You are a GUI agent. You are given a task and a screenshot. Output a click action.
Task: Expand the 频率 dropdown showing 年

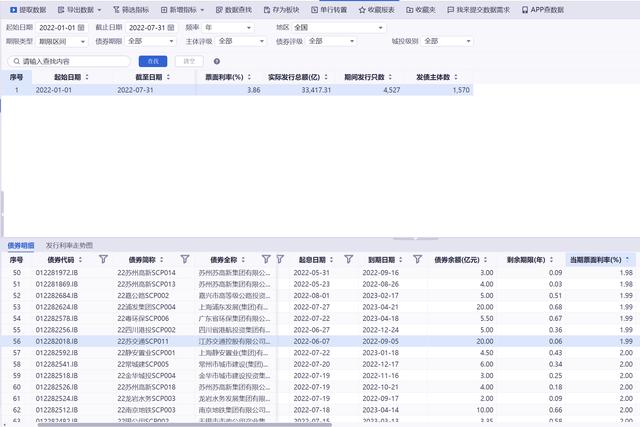tap(227, 27)
